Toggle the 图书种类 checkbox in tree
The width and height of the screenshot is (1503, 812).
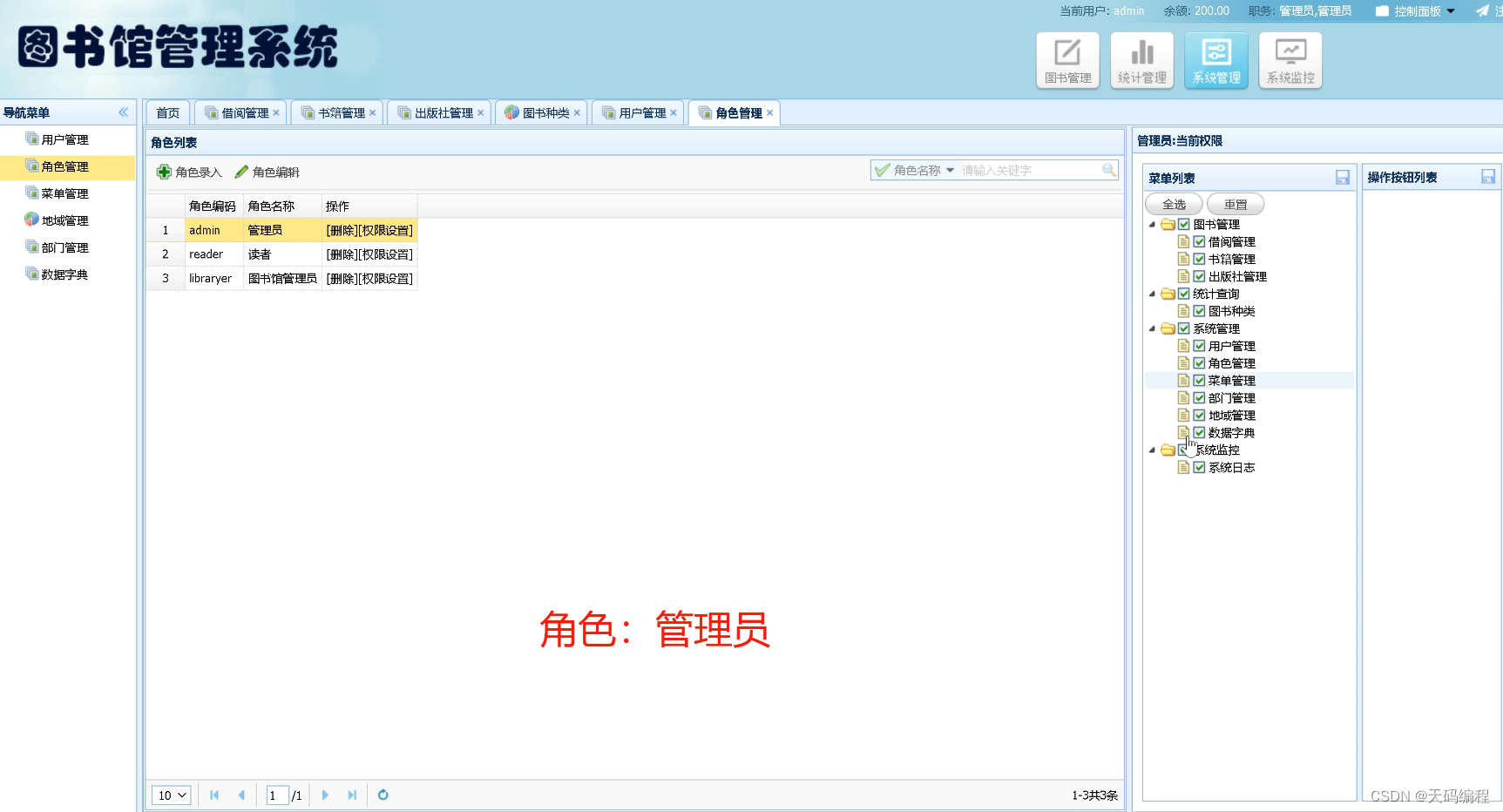click(x=1200, y=311)
